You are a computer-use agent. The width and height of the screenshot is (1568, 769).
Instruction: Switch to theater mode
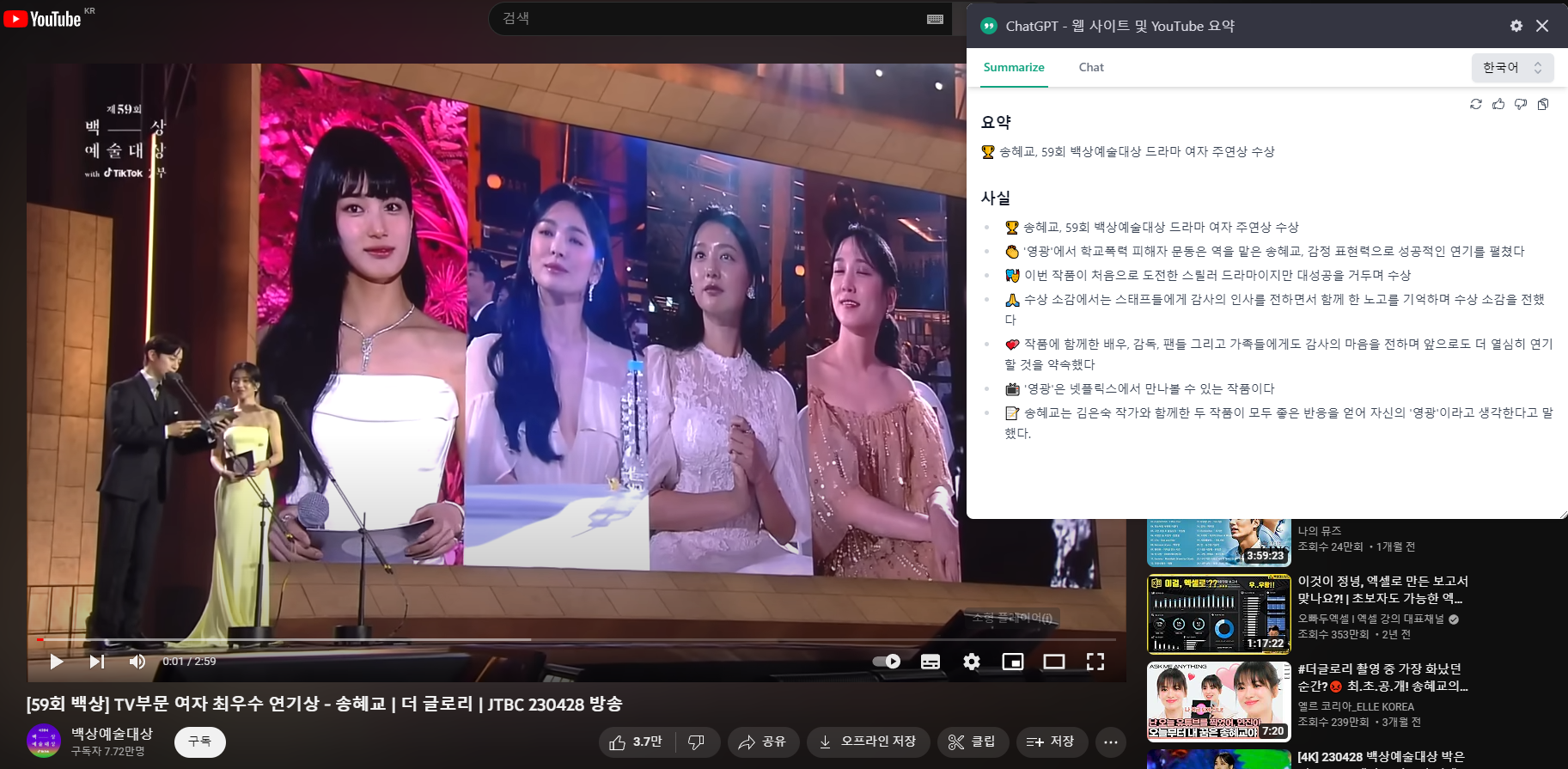(1054, 662)
